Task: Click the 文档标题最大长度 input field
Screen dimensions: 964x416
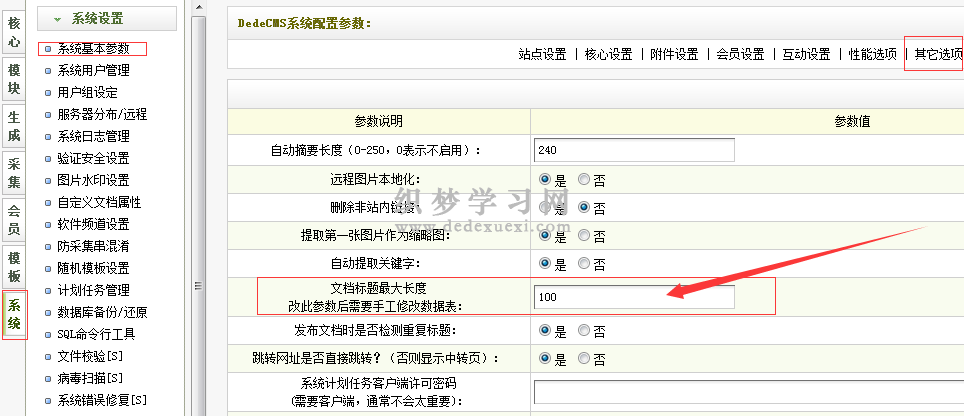Action: point(634,297)
